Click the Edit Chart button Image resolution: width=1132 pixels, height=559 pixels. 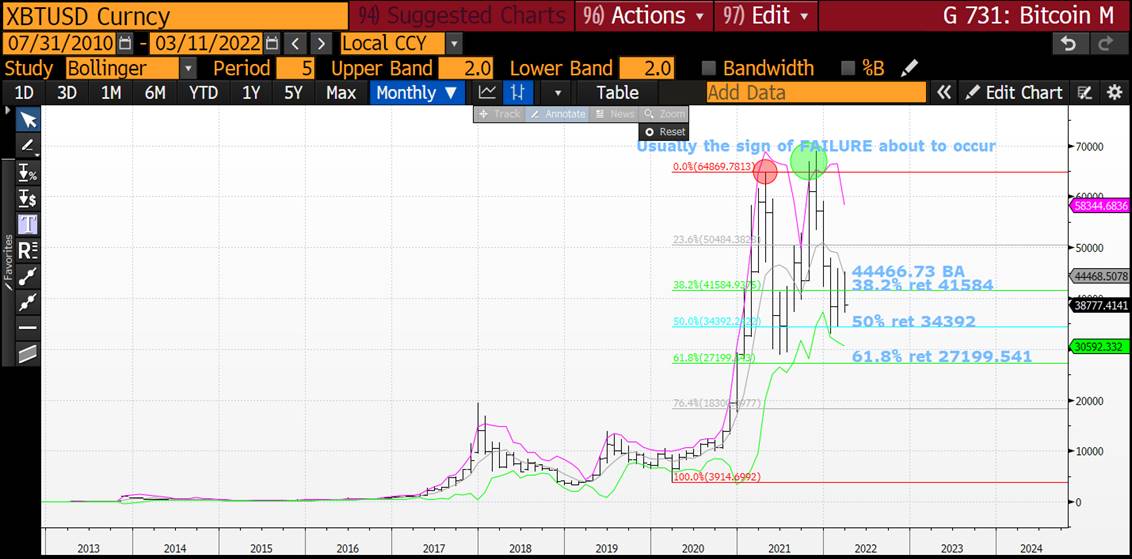tap(1014, 92)
